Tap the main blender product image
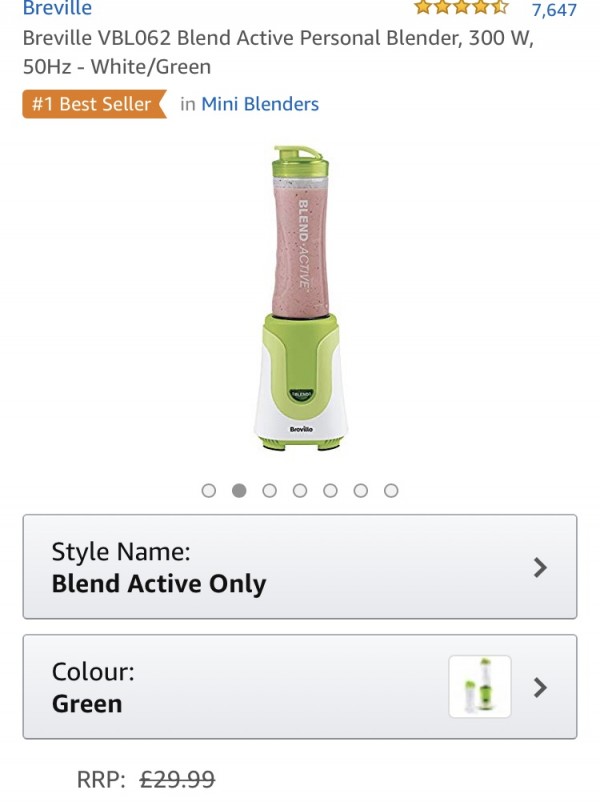 pyautogui.click(x=300, y=300)
